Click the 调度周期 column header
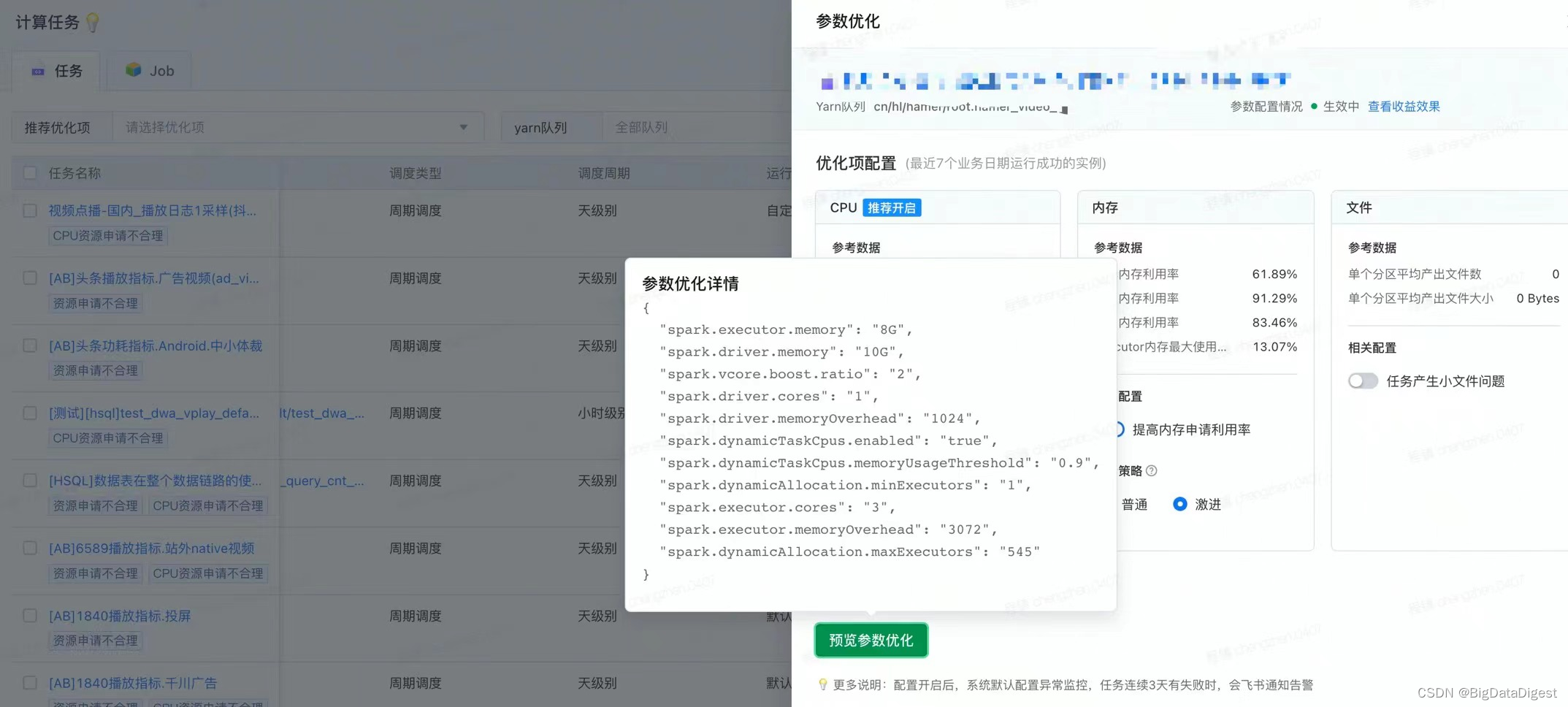Image resolution: width=1568 pixels, height=707 pixels. tap(604, 173)
